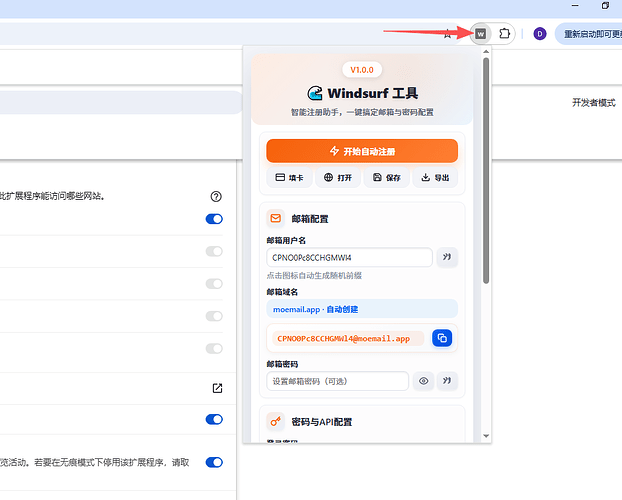622x500 pixels.
Task: Click the Windsurf logo in popup header
Action: click(315, 93)
